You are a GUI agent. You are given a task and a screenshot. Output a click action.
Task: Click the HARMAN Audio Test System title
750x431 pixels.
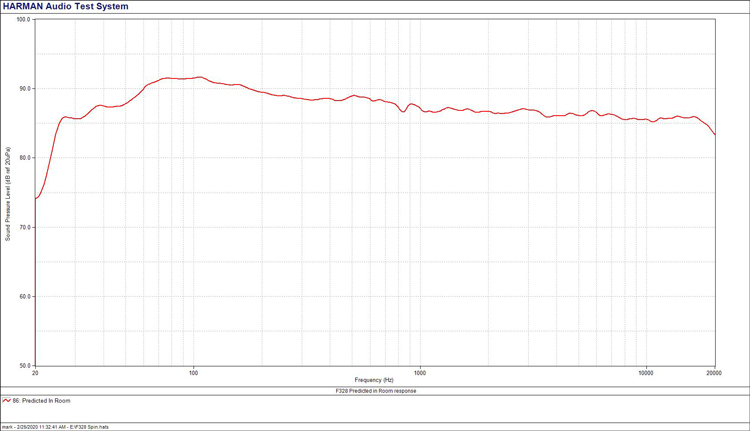pyautogui.click(x=71, y=6)
